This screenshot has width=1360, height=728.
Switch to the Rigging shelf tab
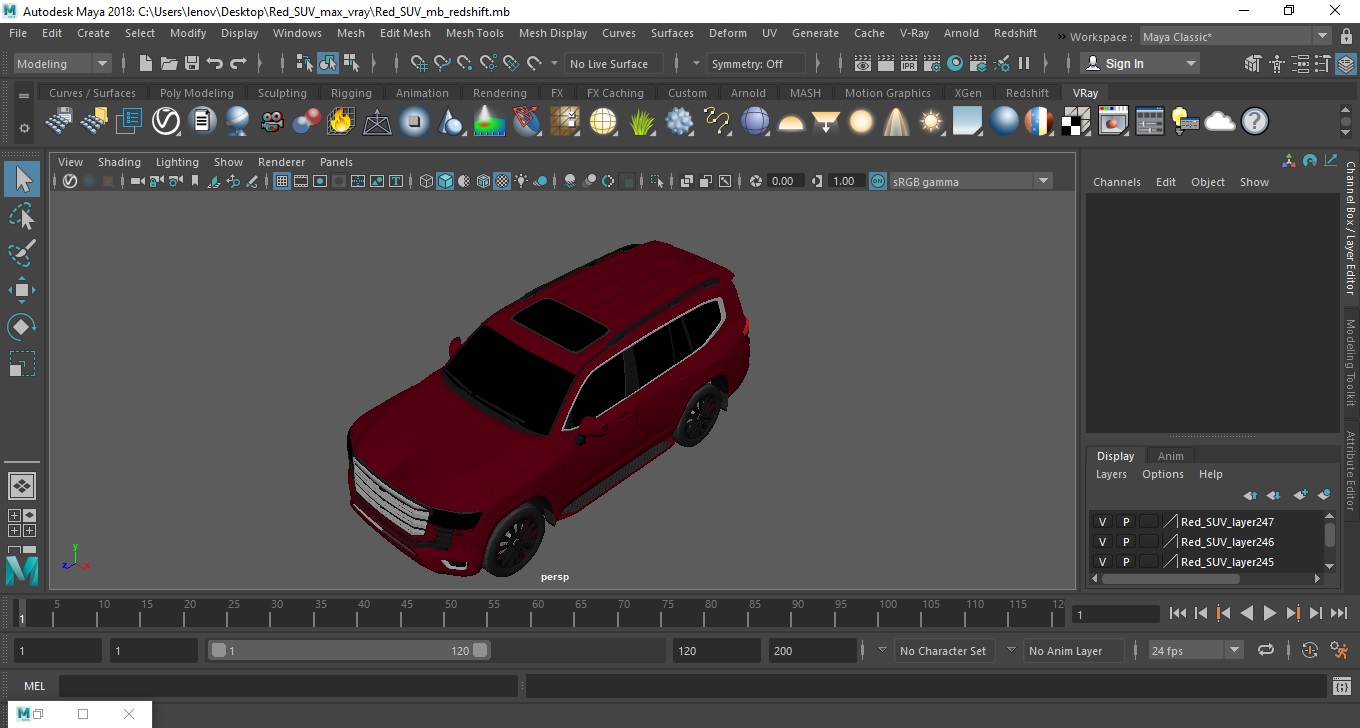click(351, 93)
